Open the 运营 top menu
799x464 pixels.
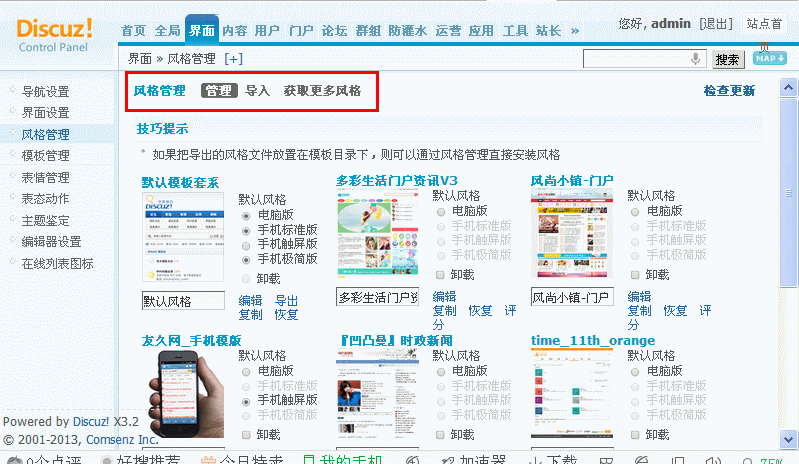pos(448,31)
